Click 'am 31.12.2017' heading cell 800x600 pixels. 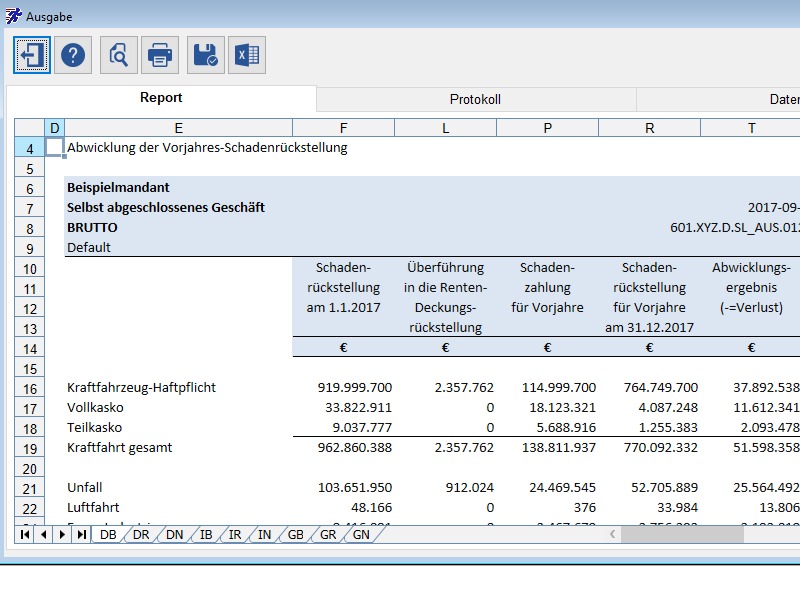coord(649,327)
